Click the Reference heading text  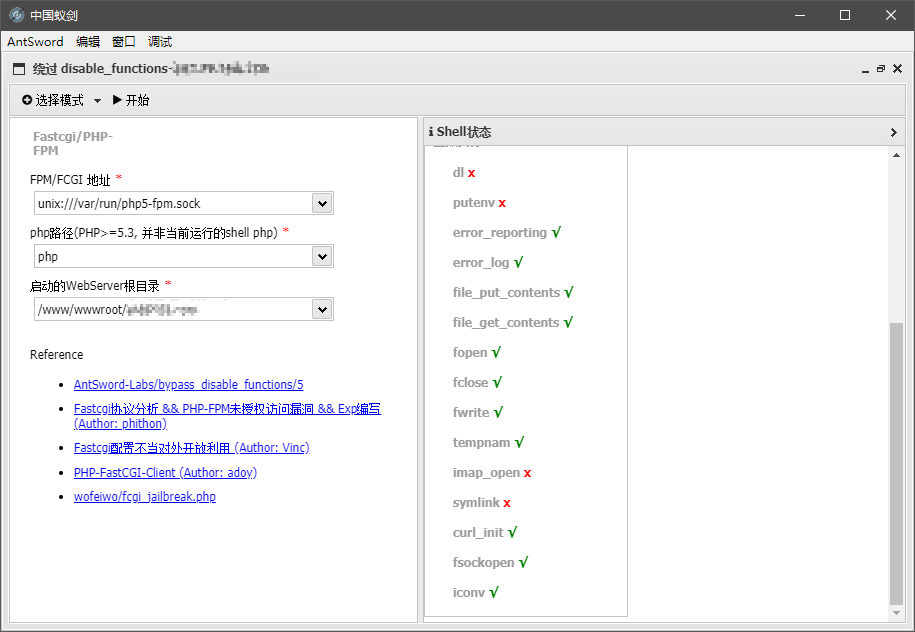coord(57,355)
